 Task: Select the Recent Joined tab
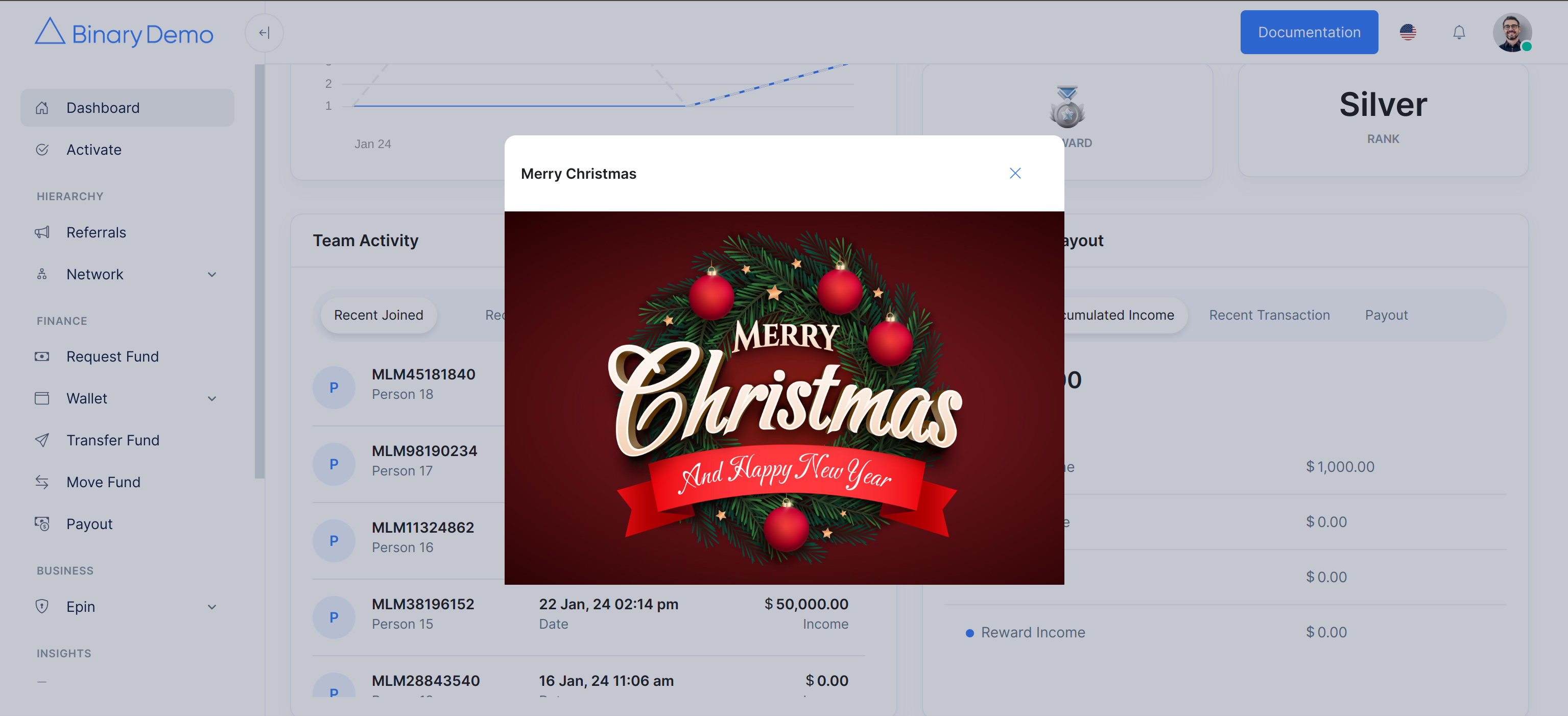tap(378, 316)
